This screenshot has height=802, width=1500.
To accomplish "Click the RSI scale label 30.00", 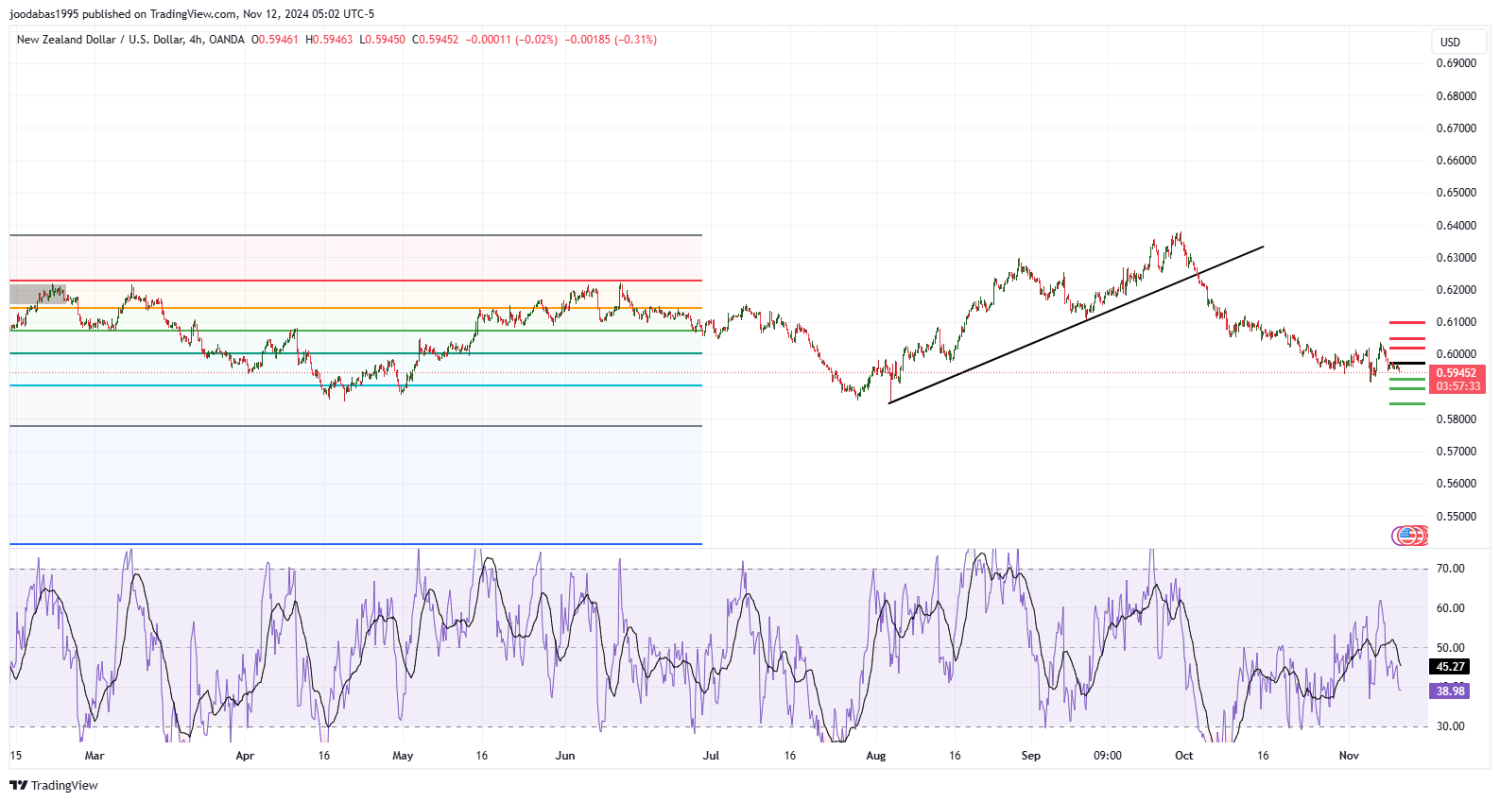I will coord(1451,727).
